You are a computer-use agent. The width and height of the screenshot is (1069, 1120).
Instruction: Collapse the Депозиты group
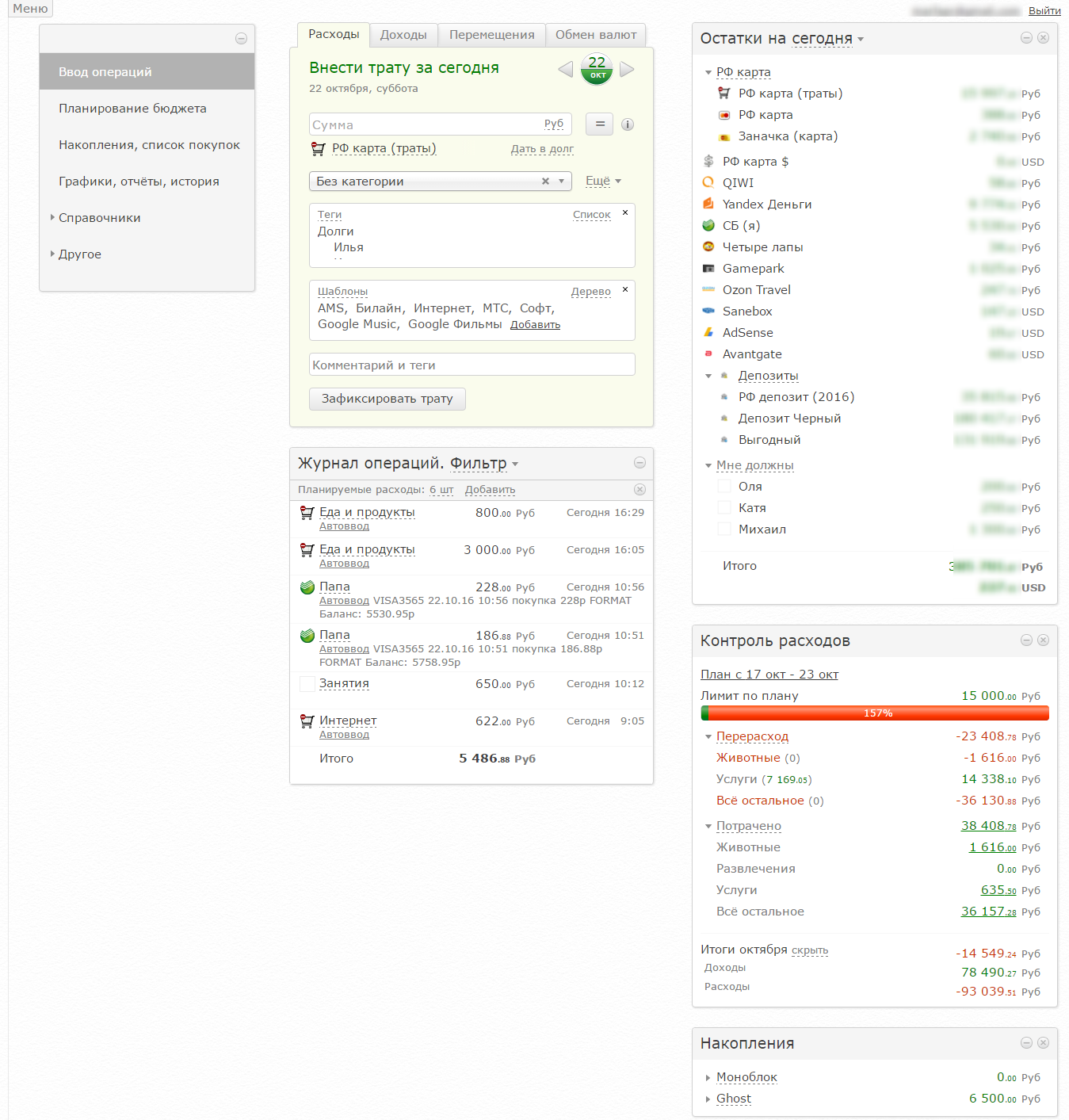708,376
